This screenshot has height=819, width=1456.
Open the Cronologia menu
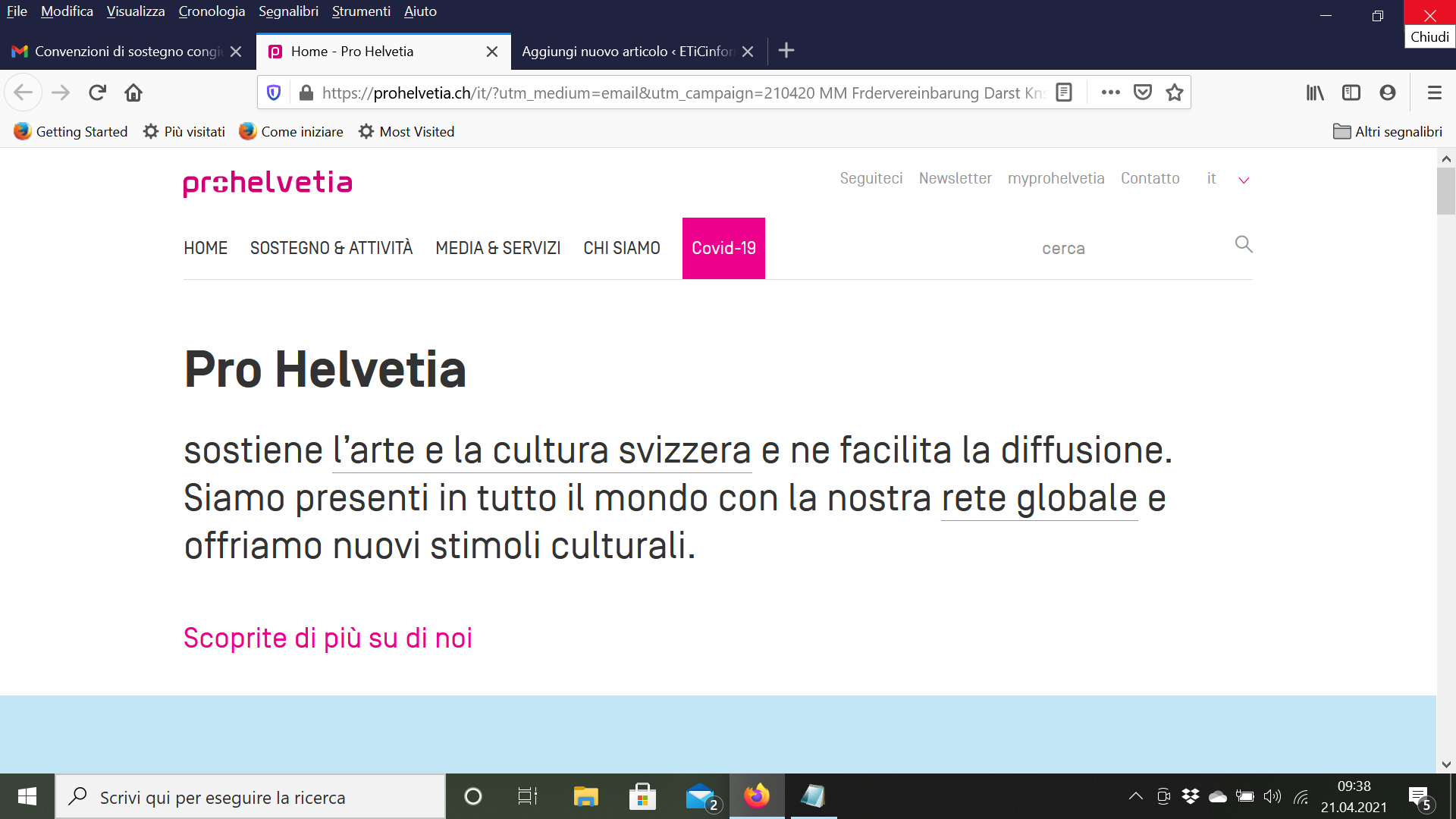click(x=212, y=11)
